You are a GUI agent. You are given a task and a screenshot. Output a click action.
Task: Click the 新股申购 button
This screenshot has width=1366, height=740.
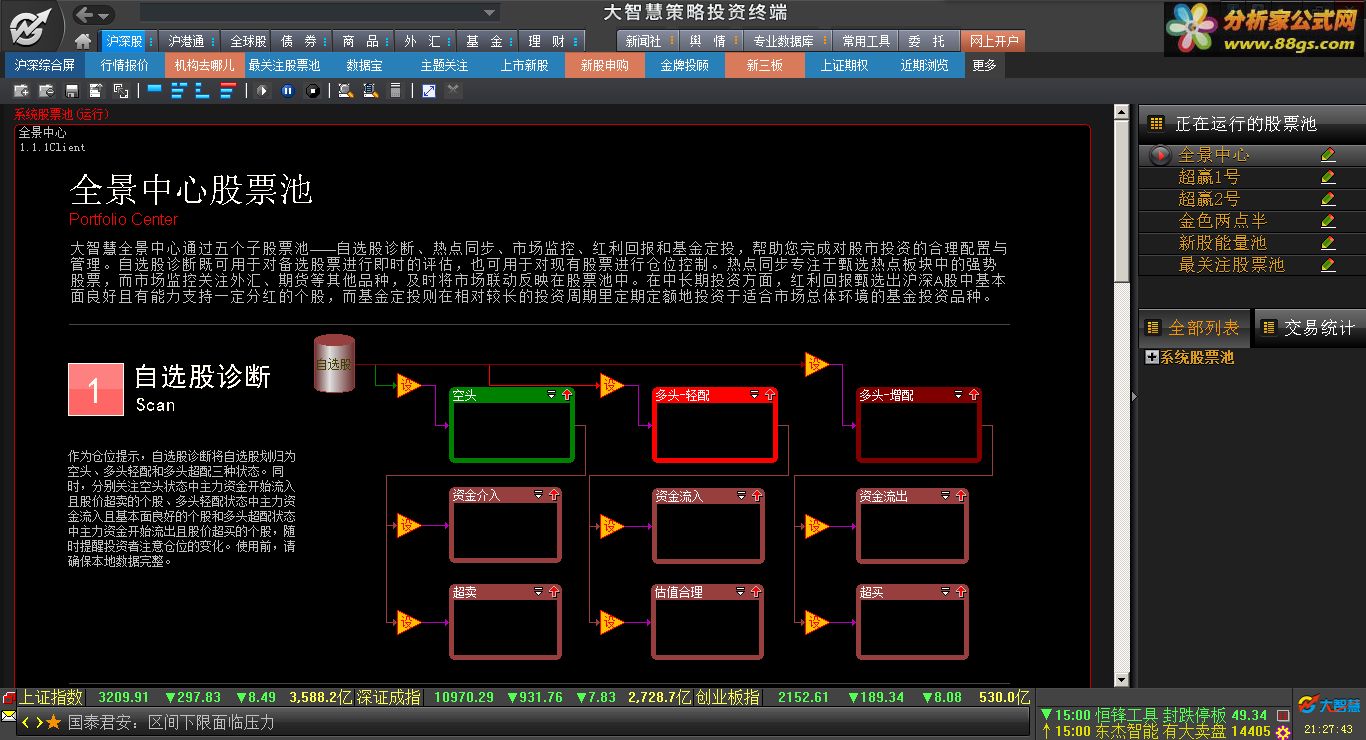click(x=604, y=65)
